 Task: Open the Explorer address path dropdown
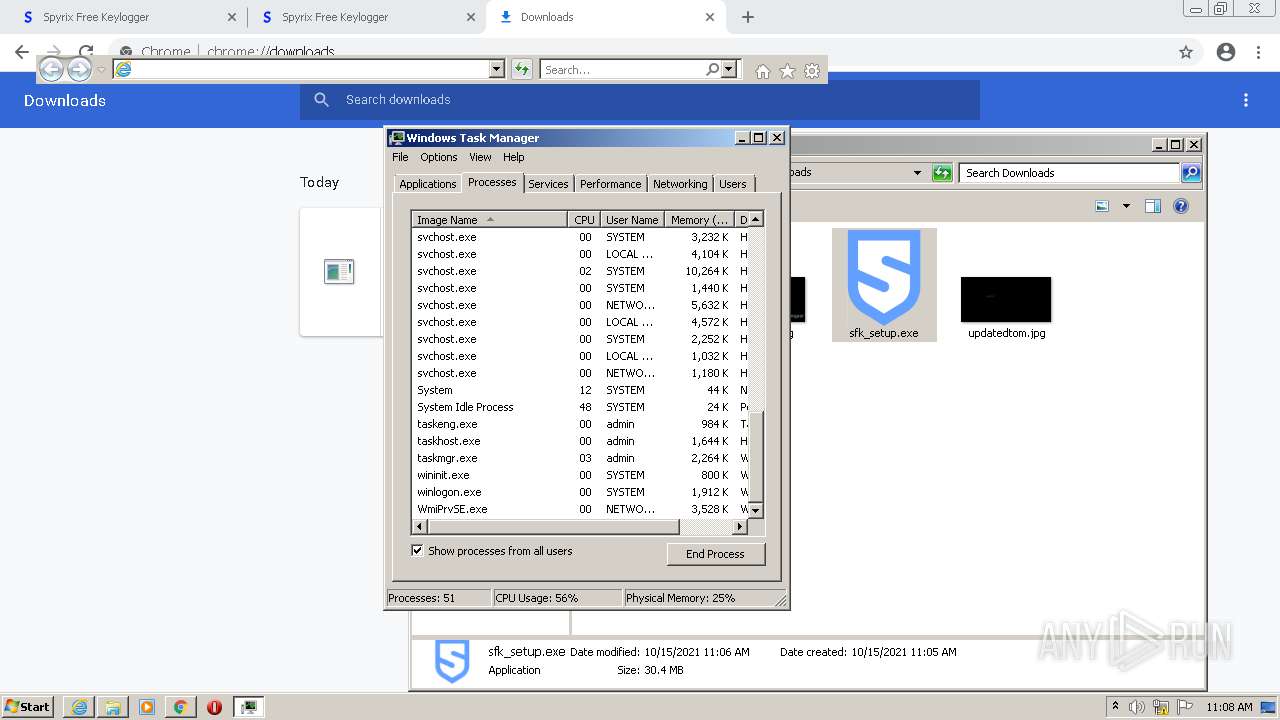point(917,173)
